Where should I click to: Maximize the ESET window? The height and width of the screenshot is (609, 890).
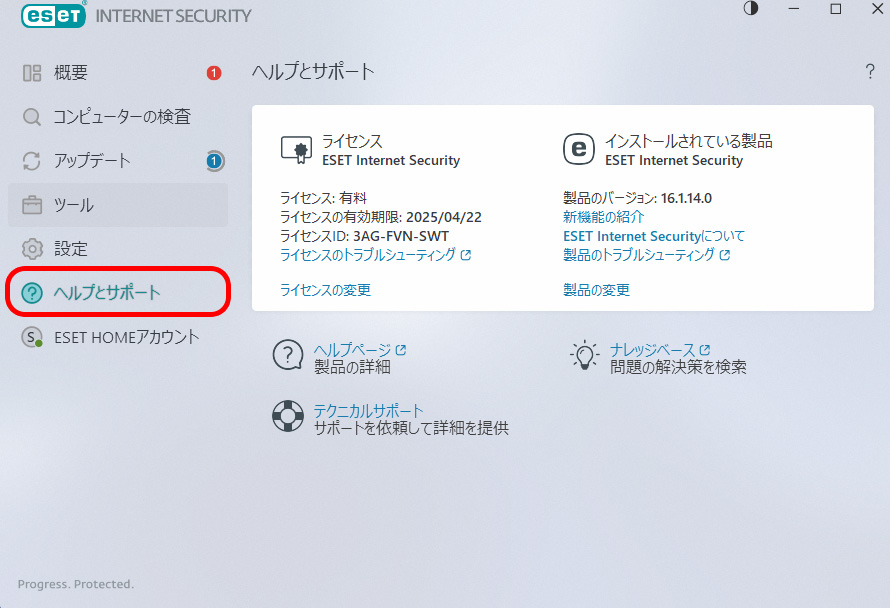click(836, 9)
